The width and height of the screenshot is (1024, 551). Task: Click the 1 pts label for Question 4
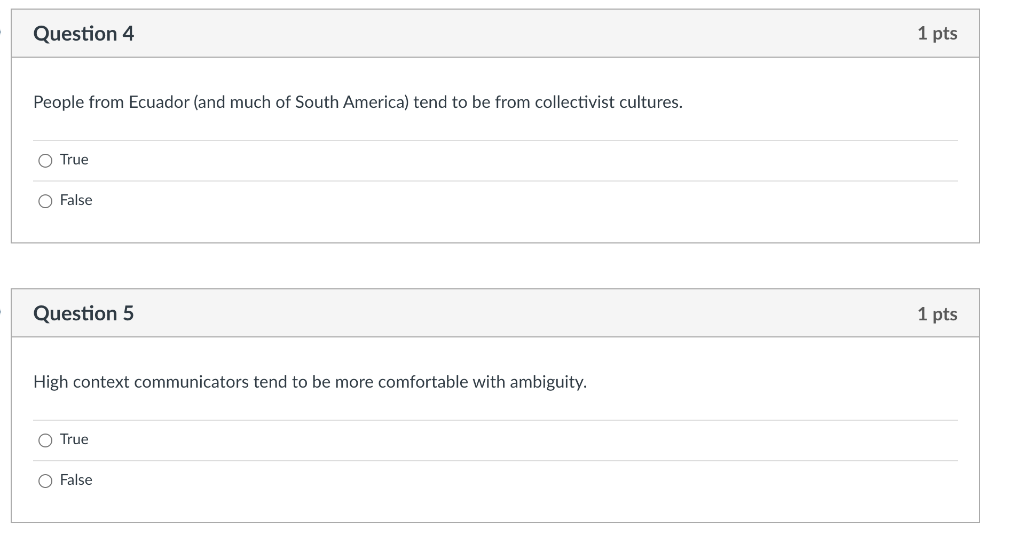tap(937, 34)
